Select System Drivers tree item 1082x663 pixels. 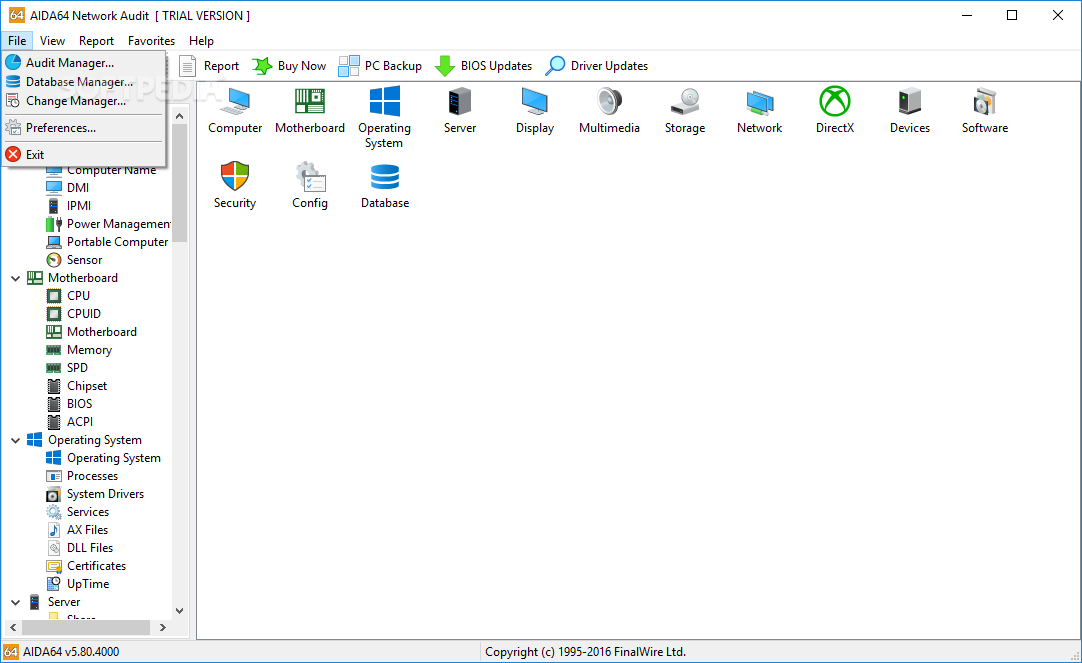tap(95, 494)
